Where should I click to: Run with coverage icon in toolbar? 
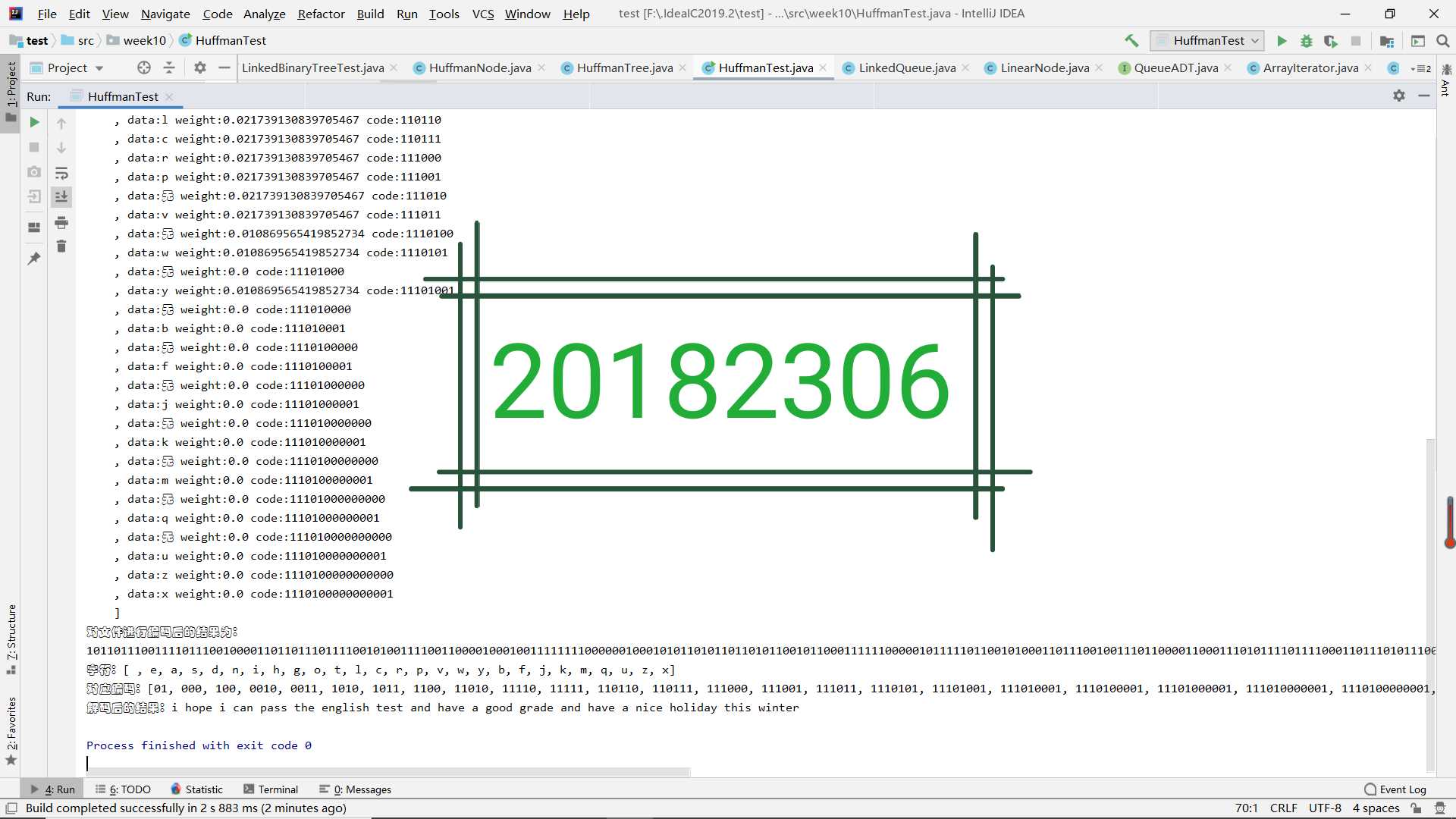point(1331,41)
